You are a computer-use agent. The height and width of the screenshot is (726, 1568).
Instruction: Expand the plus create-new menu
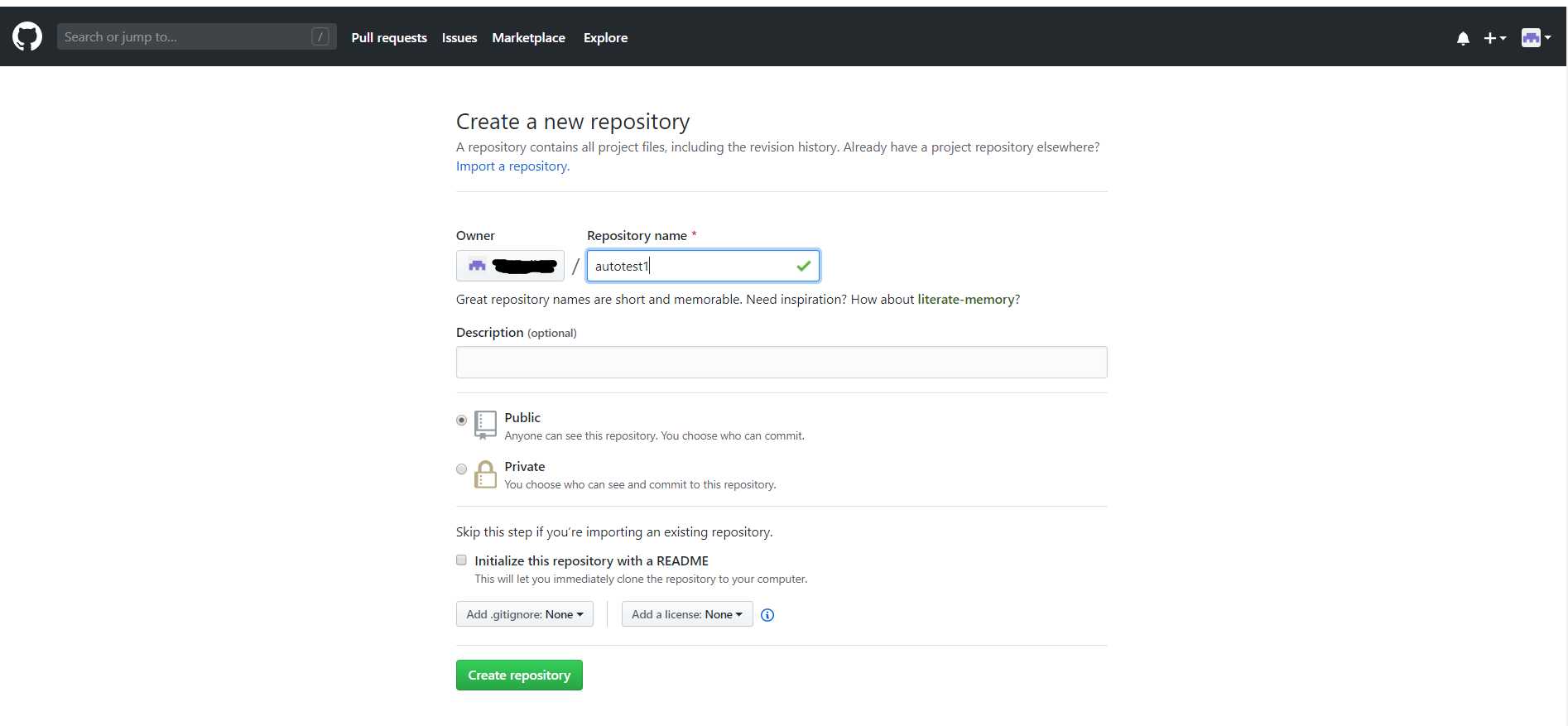[x=1494, y=38]
